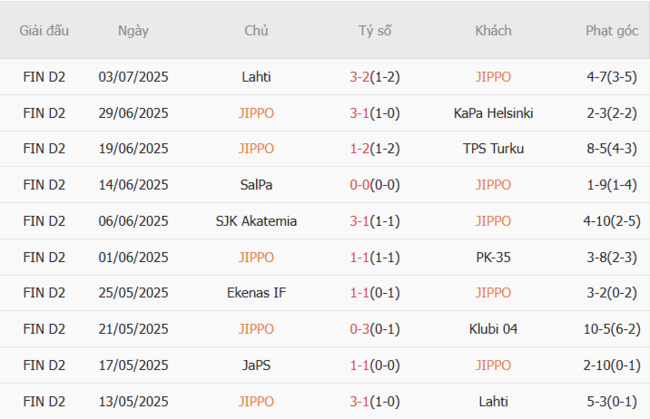Click the date 03/07/2025
Screen dimensions: 650x419
[133, 77]
